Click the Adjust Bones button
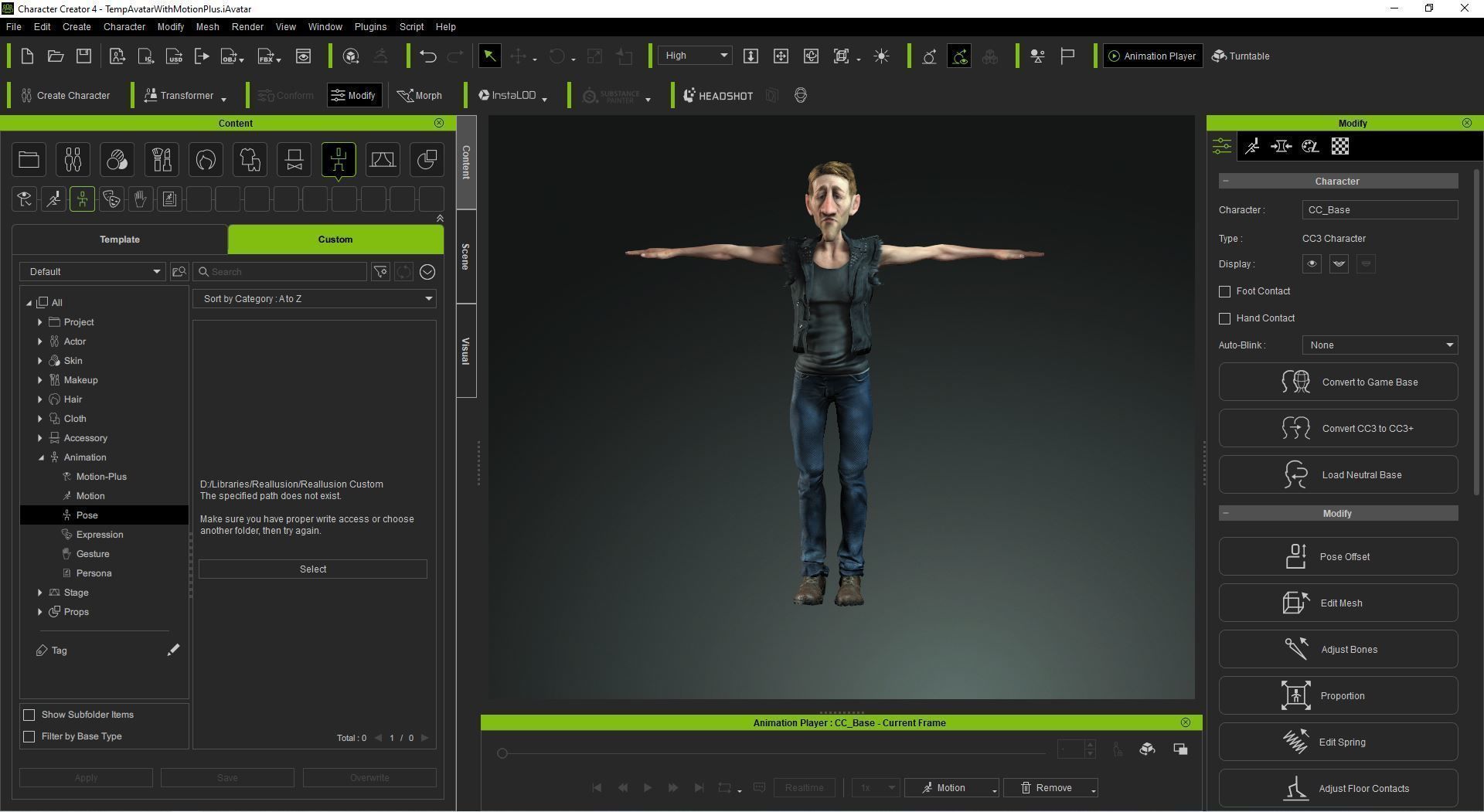 pos(1338,649)
